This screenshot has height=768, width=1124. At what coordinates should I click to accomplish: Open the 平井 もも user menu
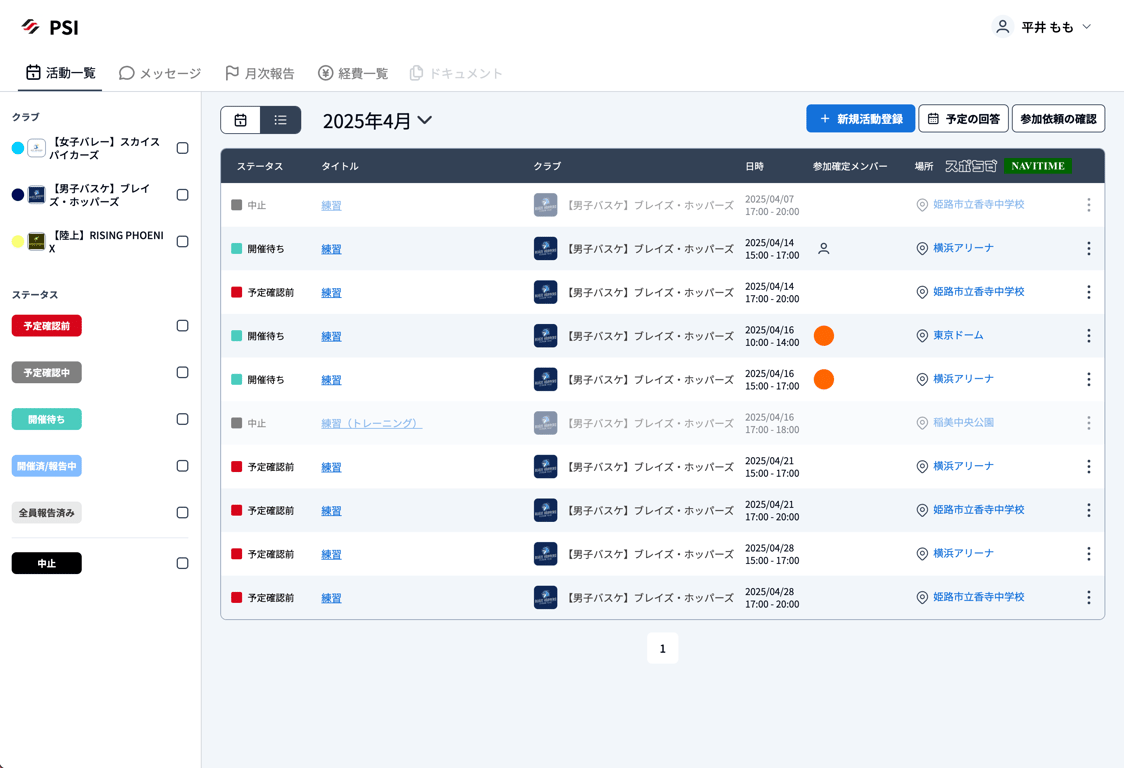coord(1043,27)
